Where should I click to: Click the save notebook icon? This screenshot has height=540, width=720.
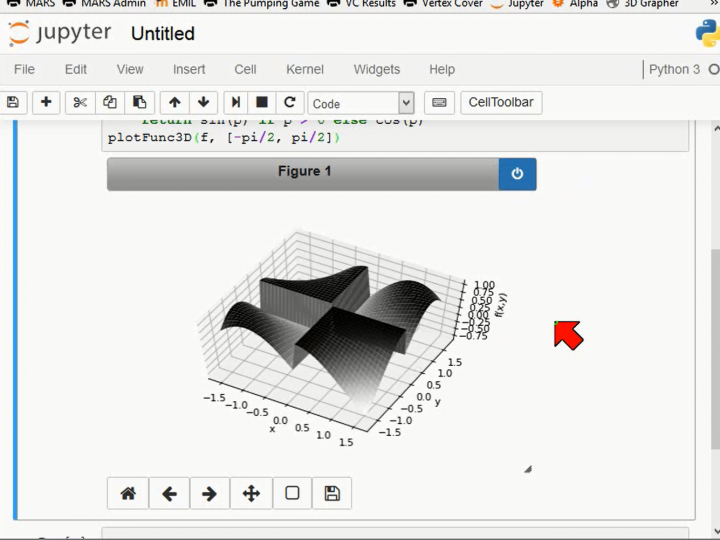[13, 102]
